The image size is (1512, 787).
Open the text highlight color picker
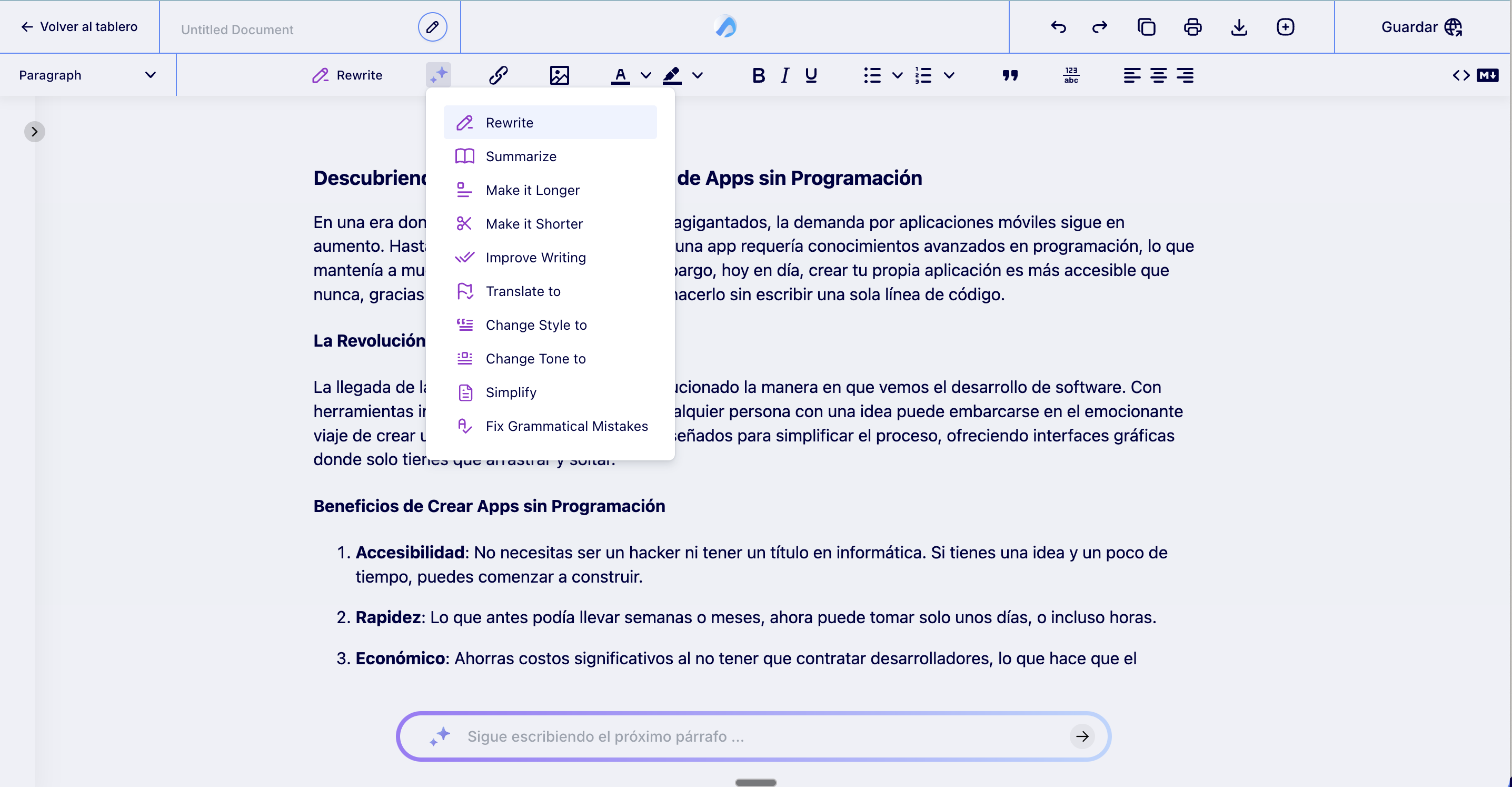click(x=698, y=75)
